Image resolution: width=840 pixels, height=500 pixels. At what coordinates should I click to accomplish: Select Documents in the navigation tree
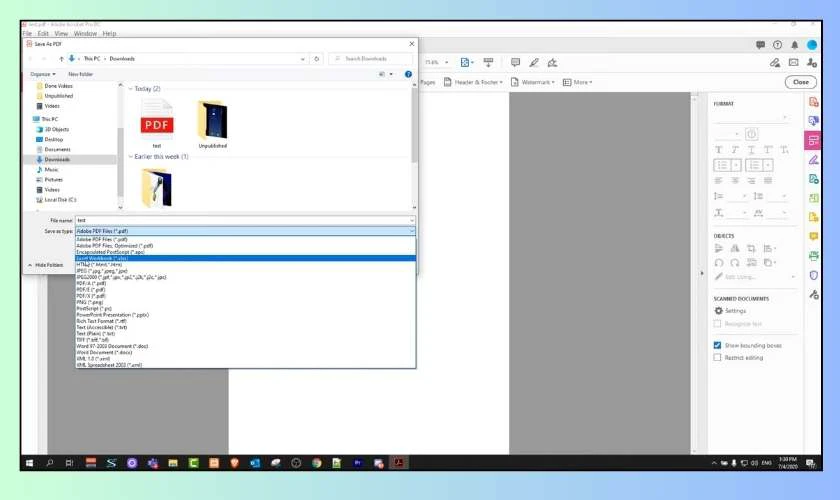[x=57, y=150]
